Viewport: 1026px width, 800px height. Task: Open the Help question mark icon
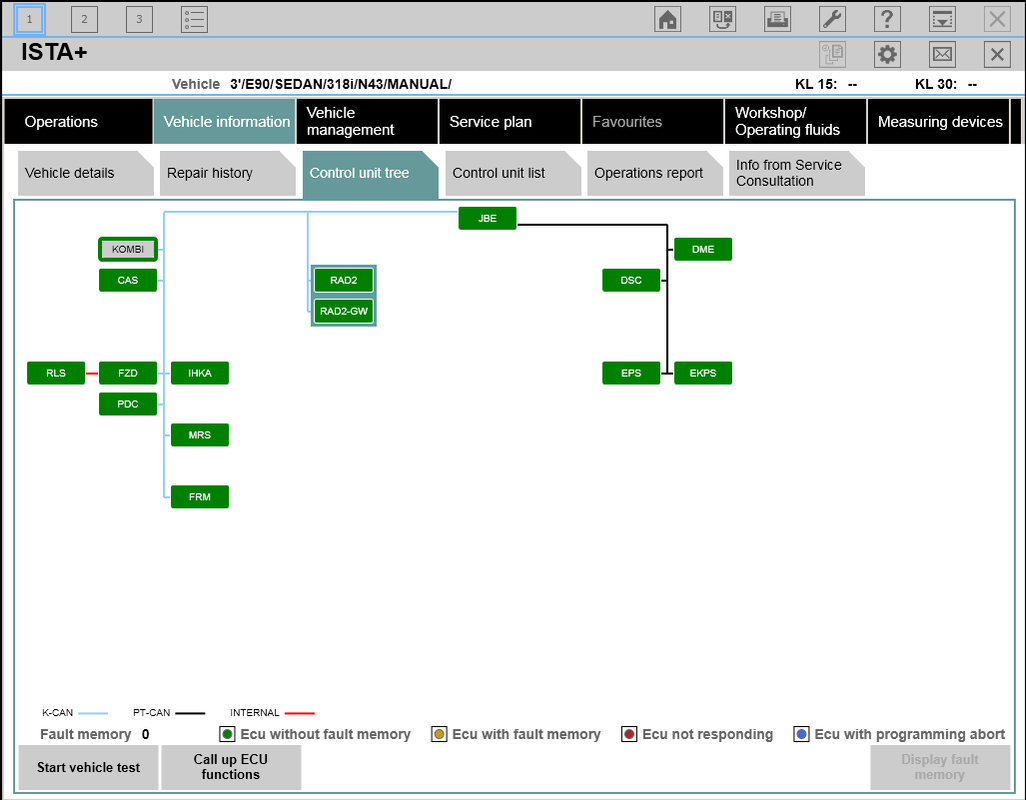[x=887, y=20]
